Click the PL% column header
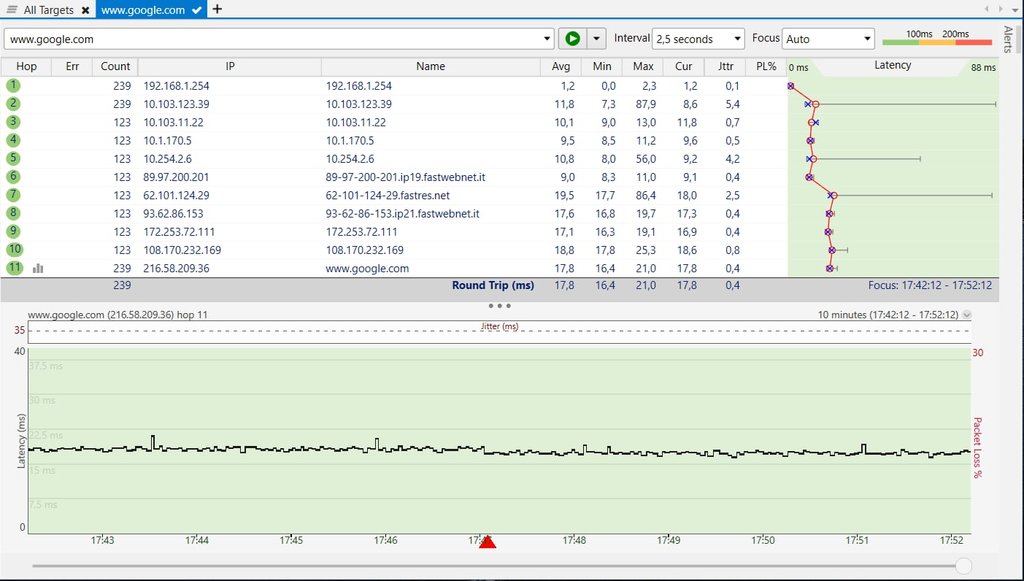Viewport: 1024px width, 581px height. 766,67
